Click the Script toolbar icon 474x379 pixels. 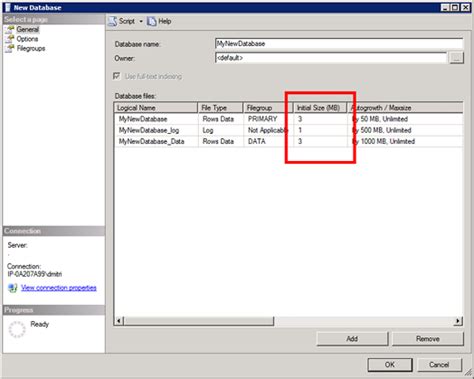click(x=112, y=21)
